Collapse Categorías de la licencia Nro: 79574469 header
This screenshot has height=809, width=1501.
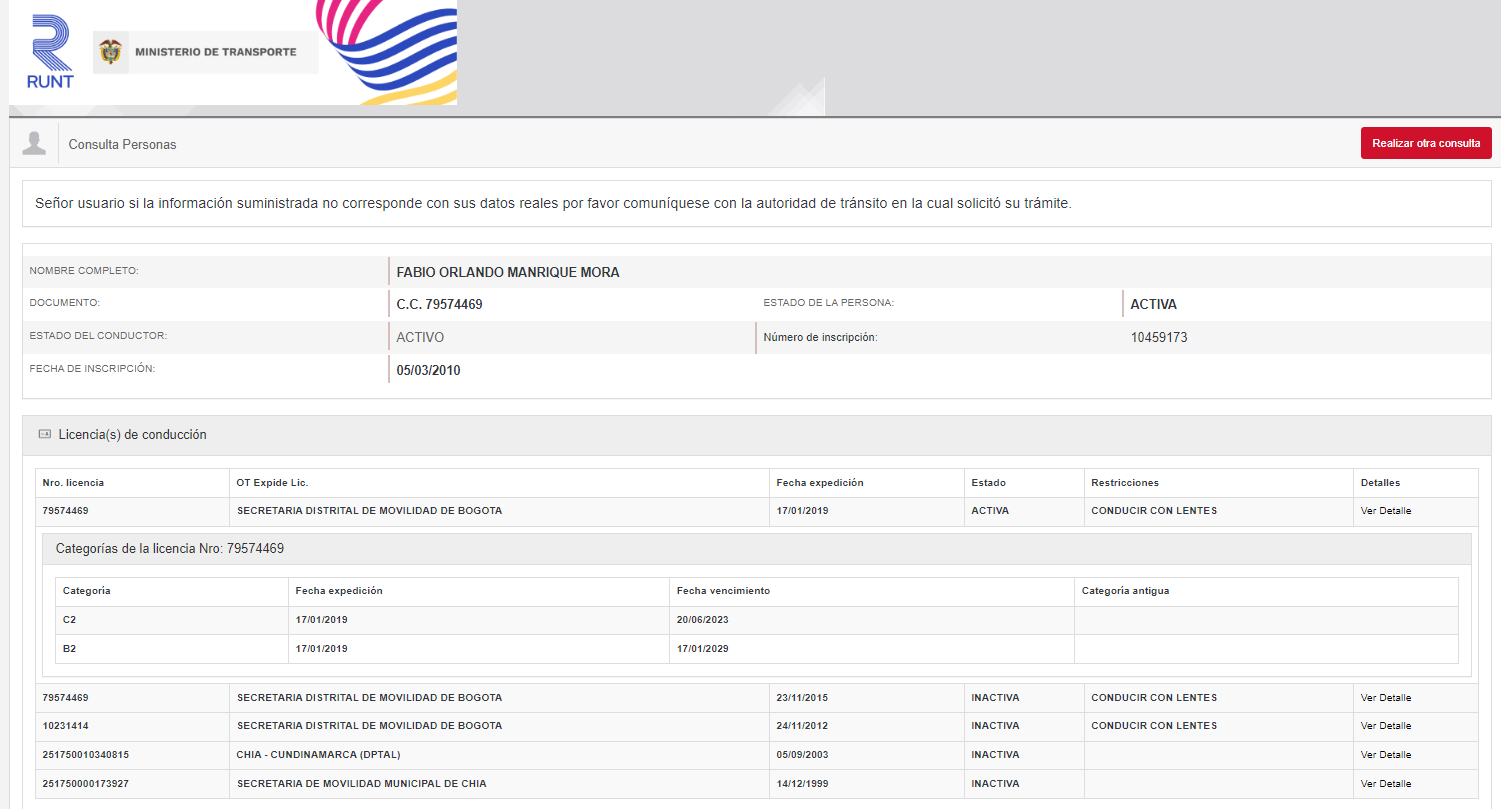point(170,549)
